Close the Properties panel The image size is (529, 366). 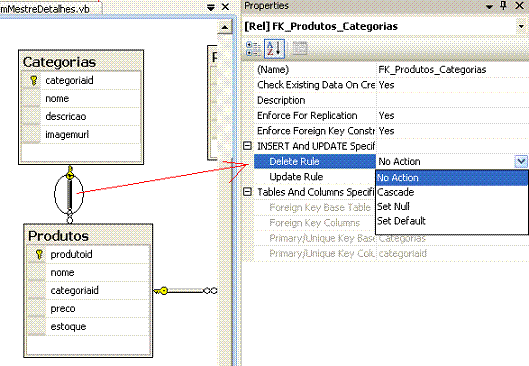click(x=520, y=5)
